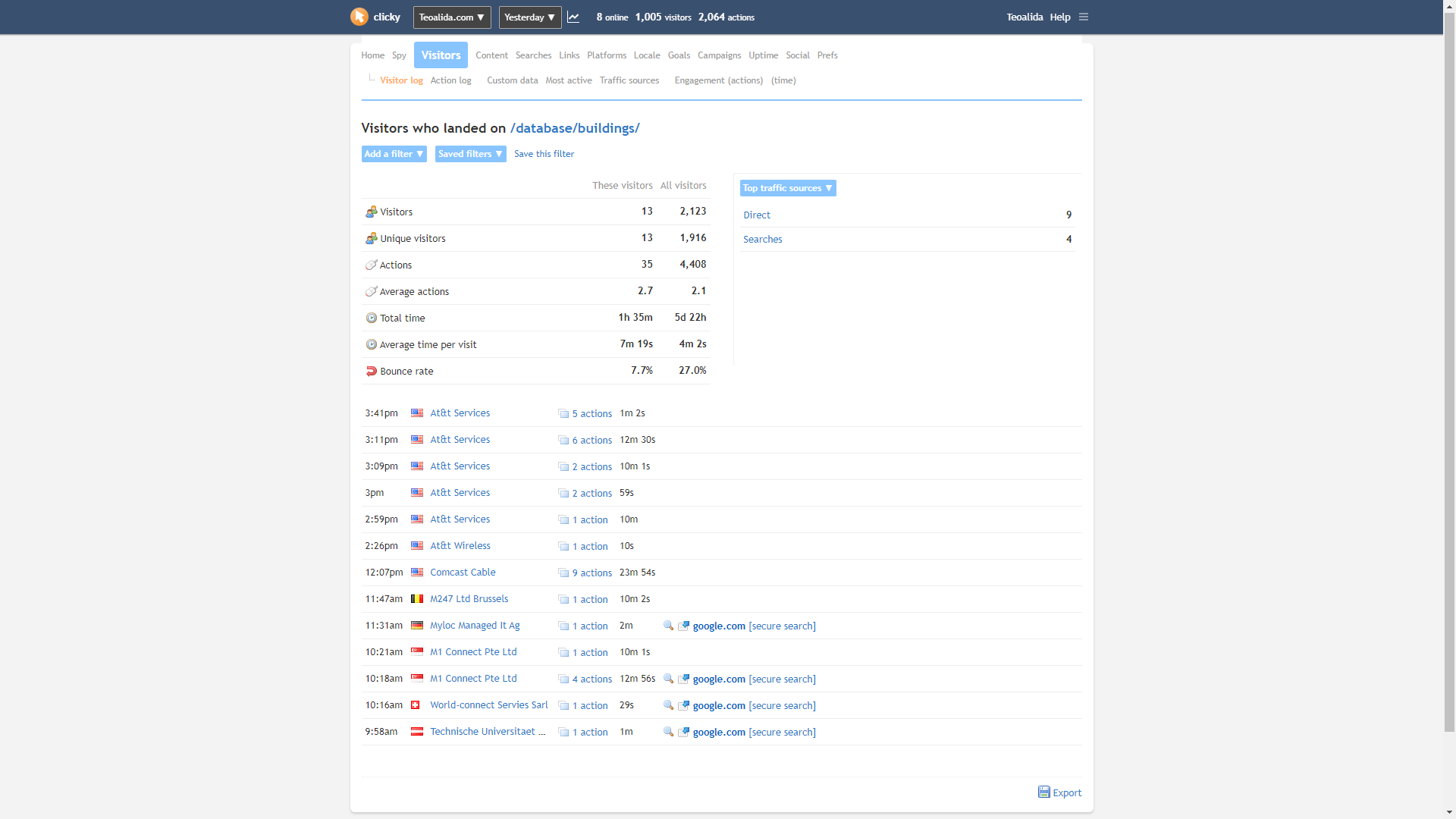Open the trend graph icon in header
The image size is (1456, 819).
point(573,17)
